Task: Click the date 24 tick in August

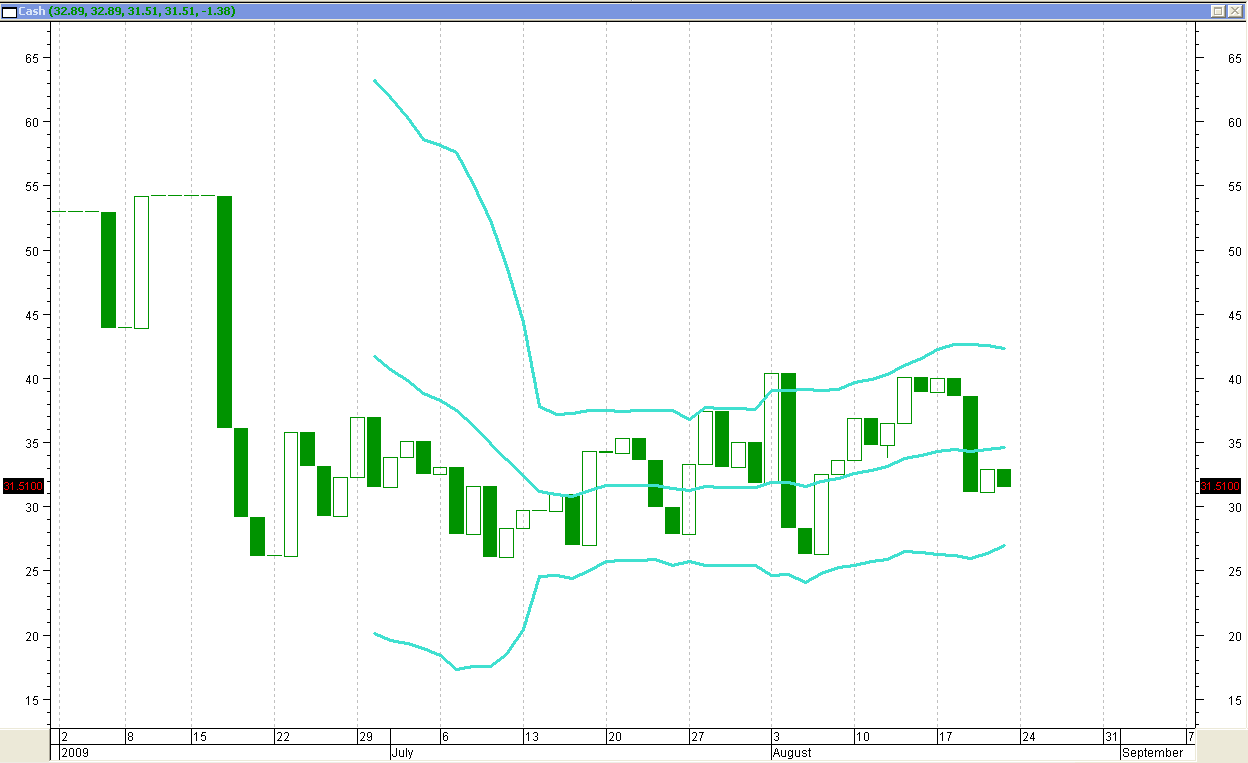Action: (1029, 737)
